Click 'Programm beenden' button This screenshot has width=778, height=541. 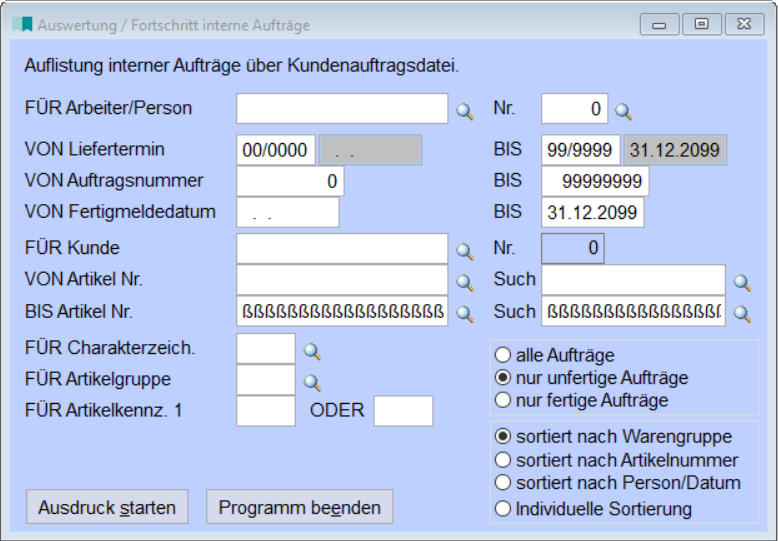pyautogui.click(x=300, y=507)
